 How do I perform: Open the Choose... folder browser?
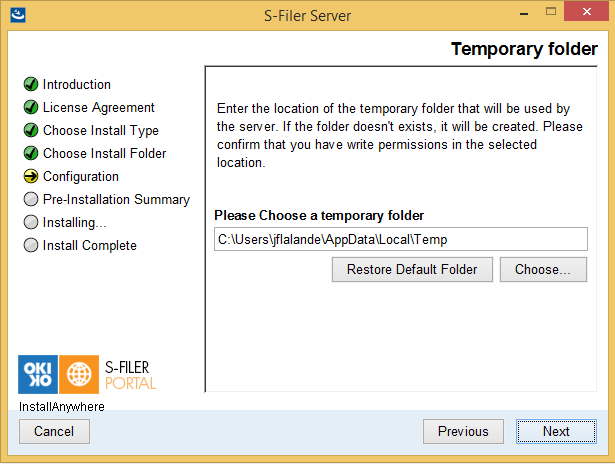coord(543,269)
